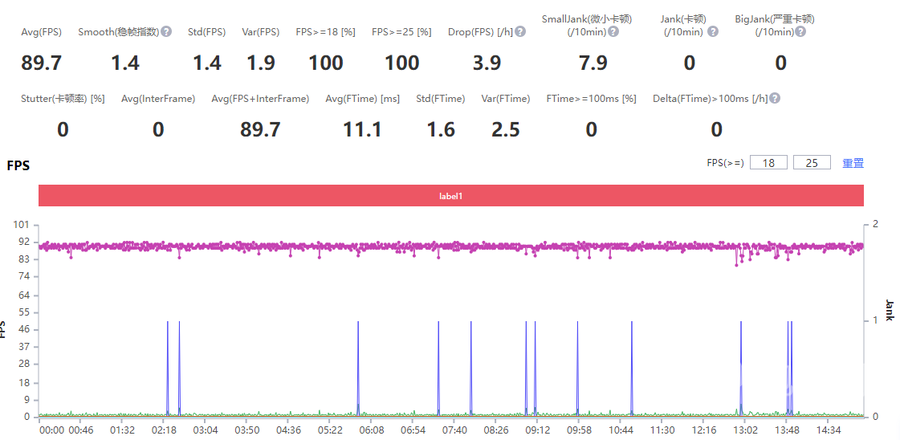Viewport: 900px width, 440px height.
Task: Open SmallJank (/10min) help tooltip icon
Action: coord(613,32)
